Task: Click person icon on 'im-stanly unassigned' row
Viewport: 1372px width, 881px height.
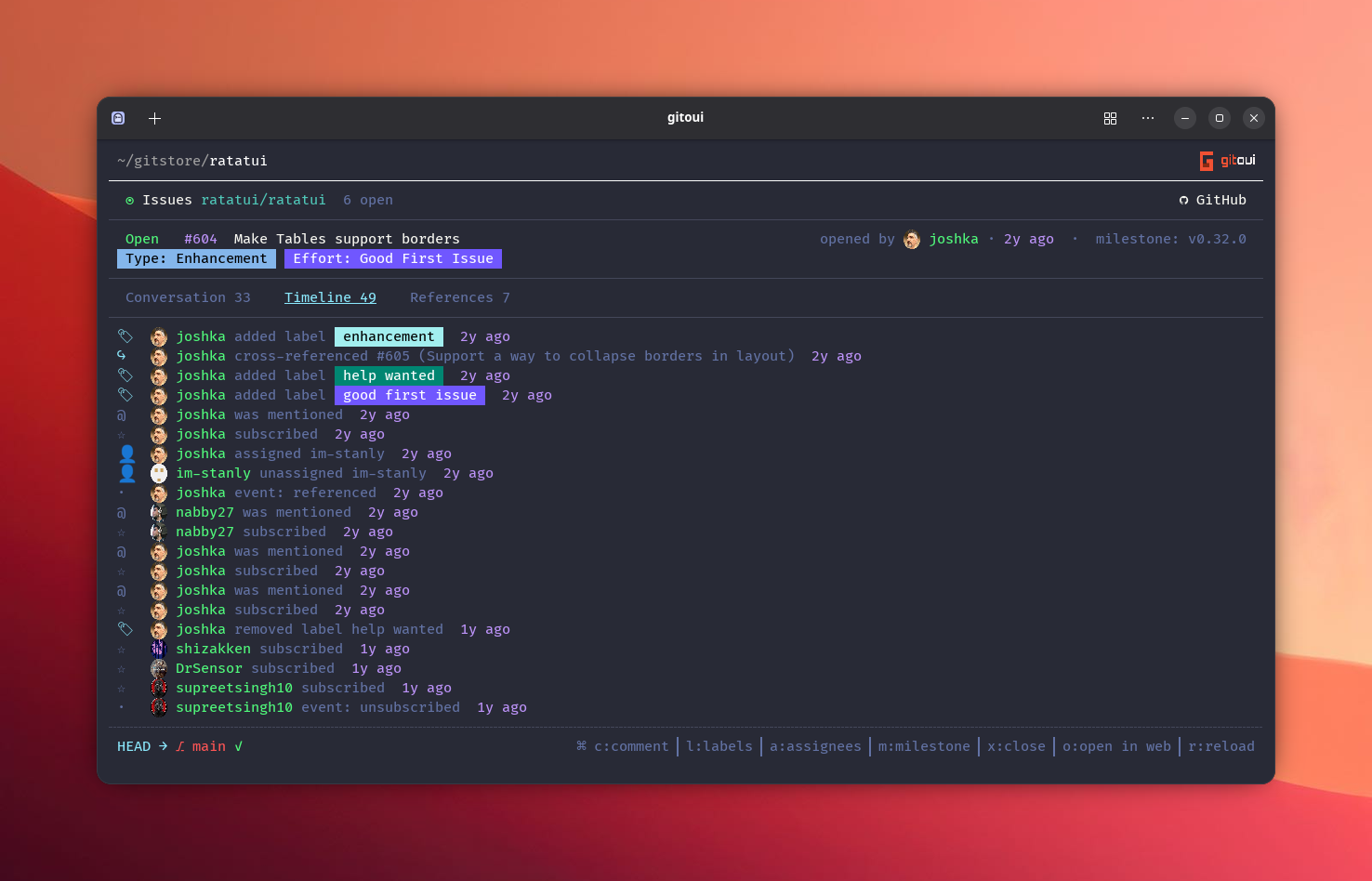Action: [x=127, y=473]
